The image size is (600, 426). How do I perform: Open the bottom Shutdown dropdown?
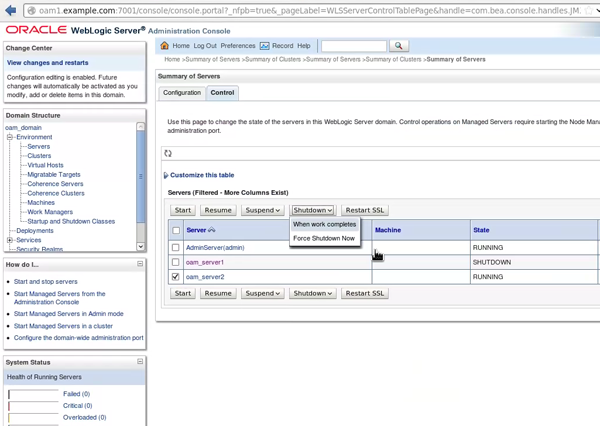coord(313,293)
